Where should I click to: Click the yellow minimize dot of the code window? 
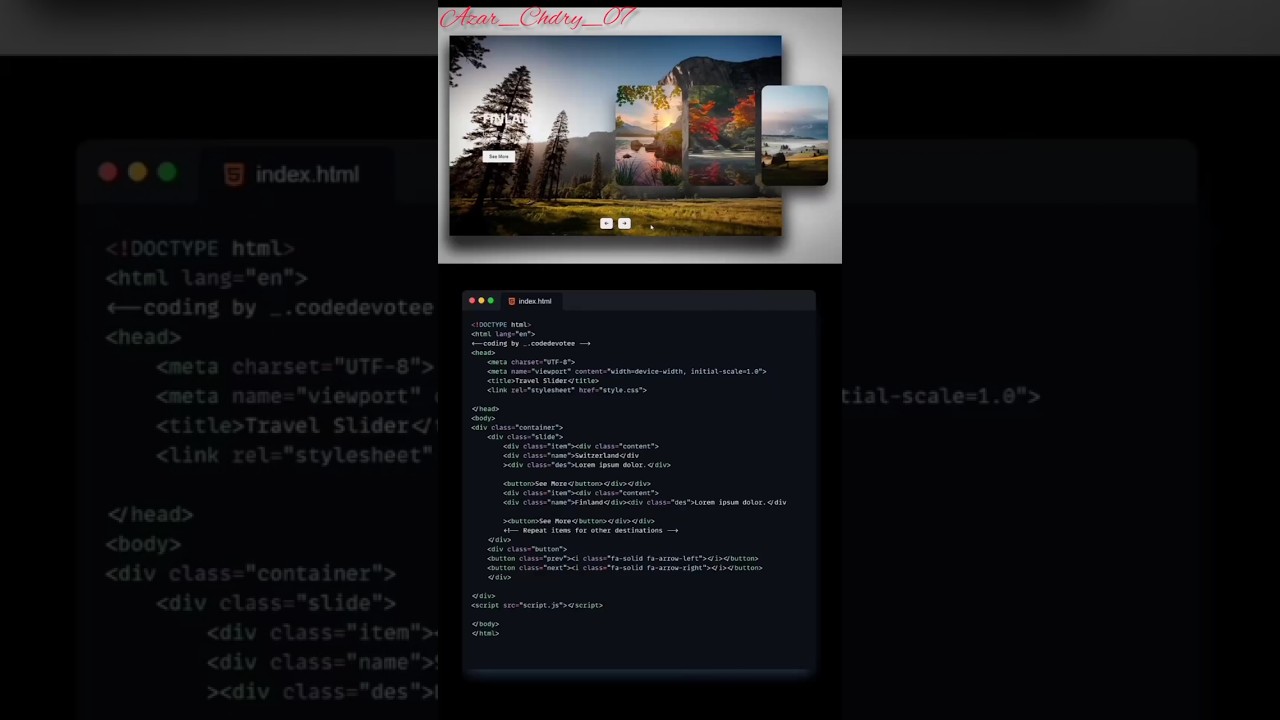(x=481, y=301)
